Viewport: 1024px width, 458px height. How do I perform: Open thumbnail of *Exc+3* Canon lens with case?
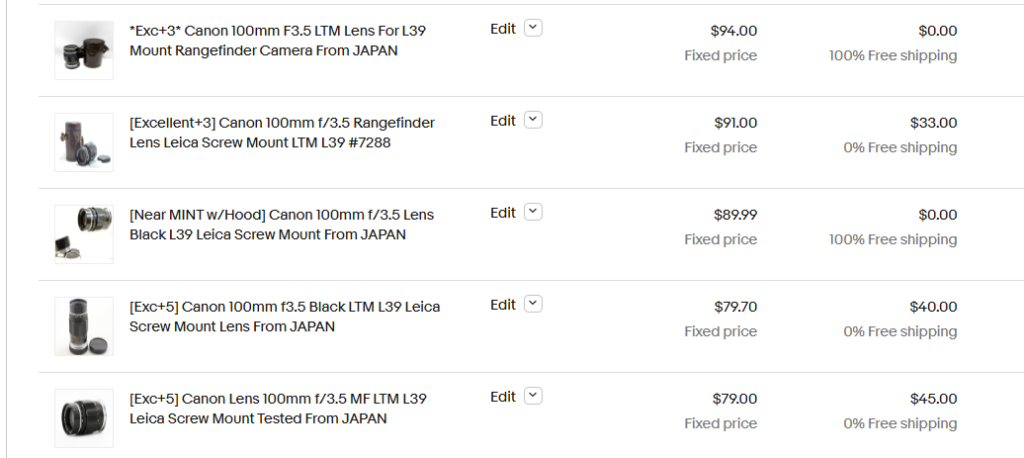pyautogui.click(x=84, y=50)
